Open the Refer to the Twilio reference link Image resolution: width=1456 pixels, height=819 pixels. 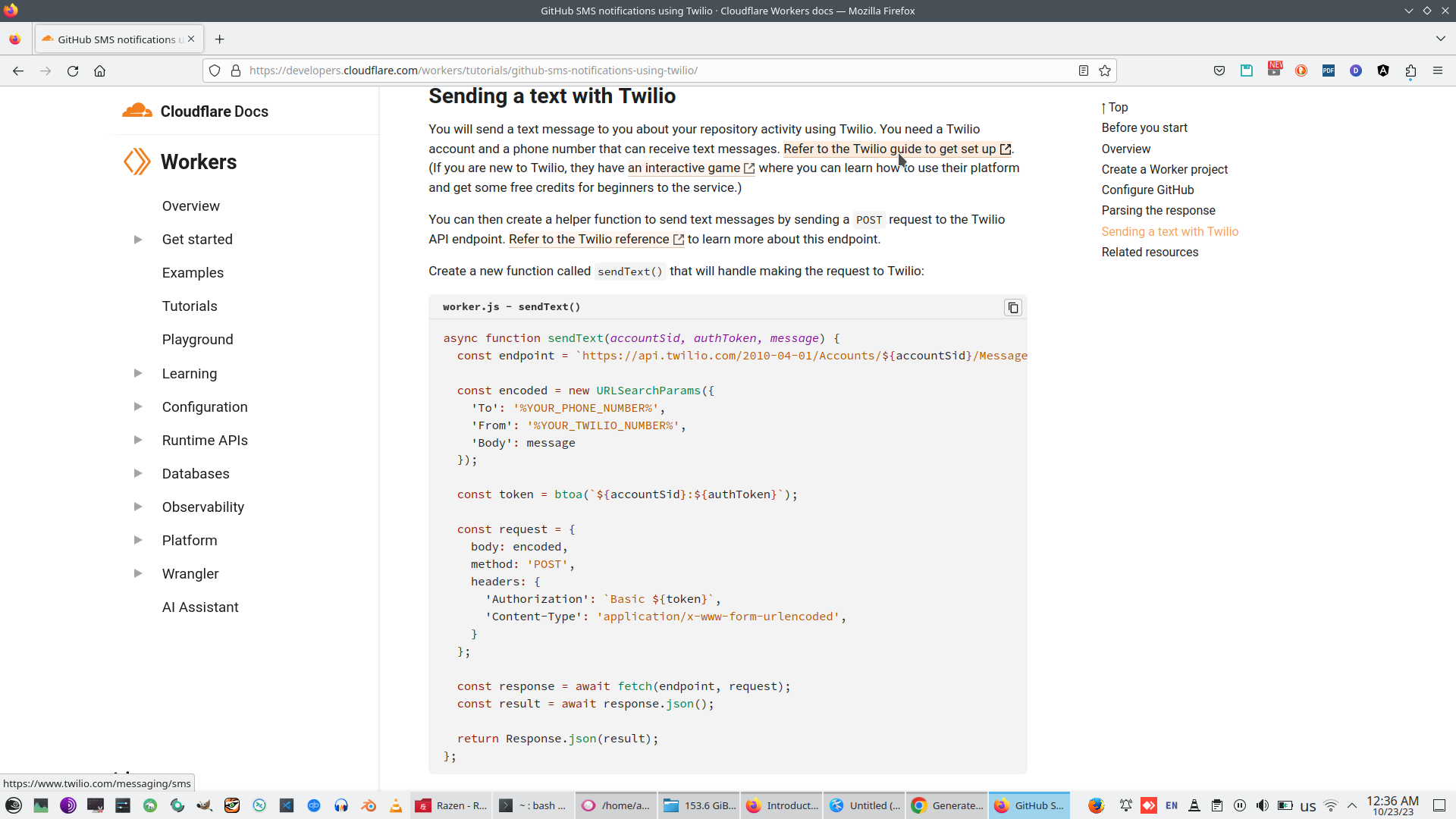[588, 240]
